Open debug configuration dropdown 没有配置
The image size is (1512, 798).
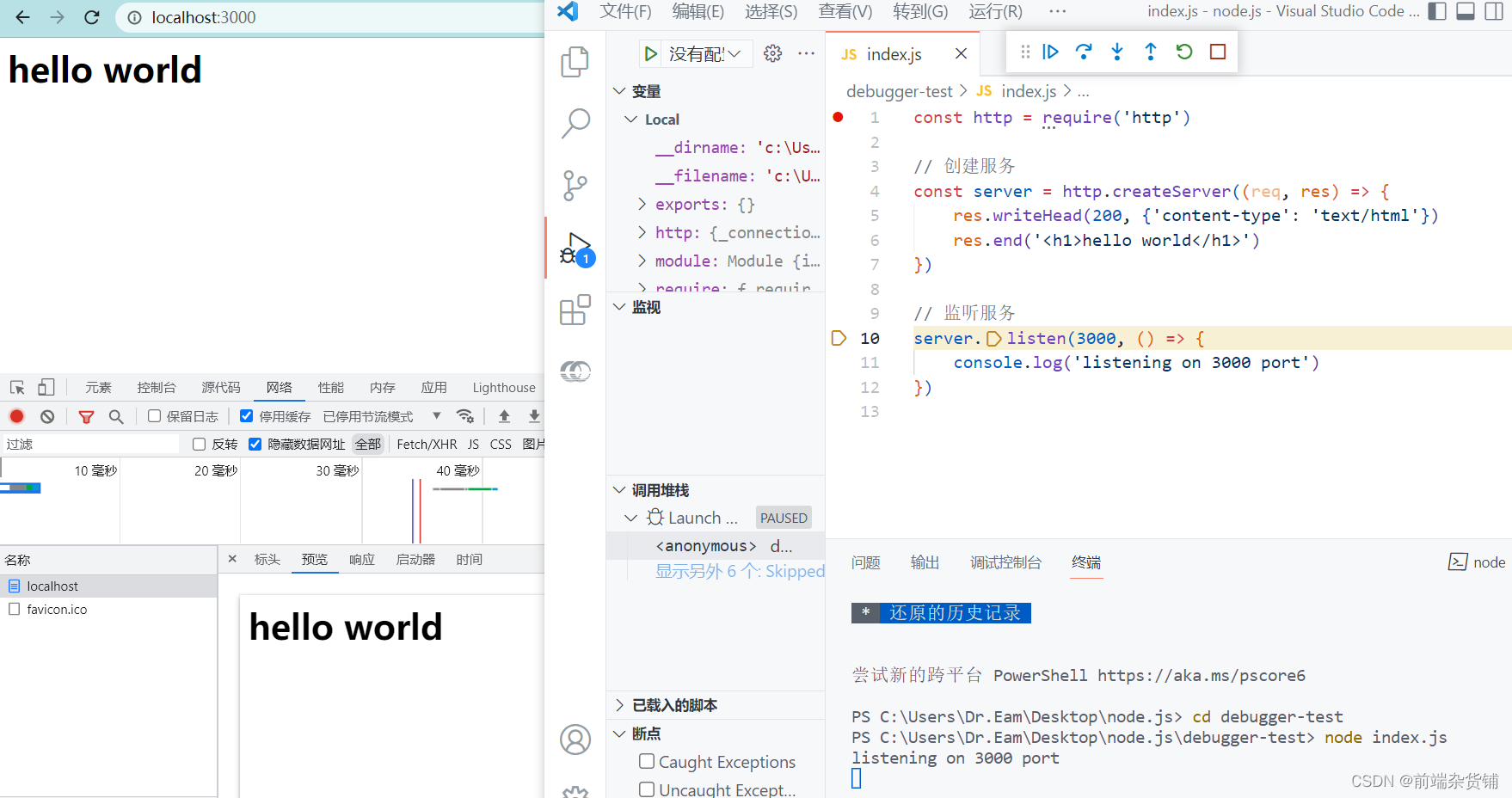tap(705, 54)
